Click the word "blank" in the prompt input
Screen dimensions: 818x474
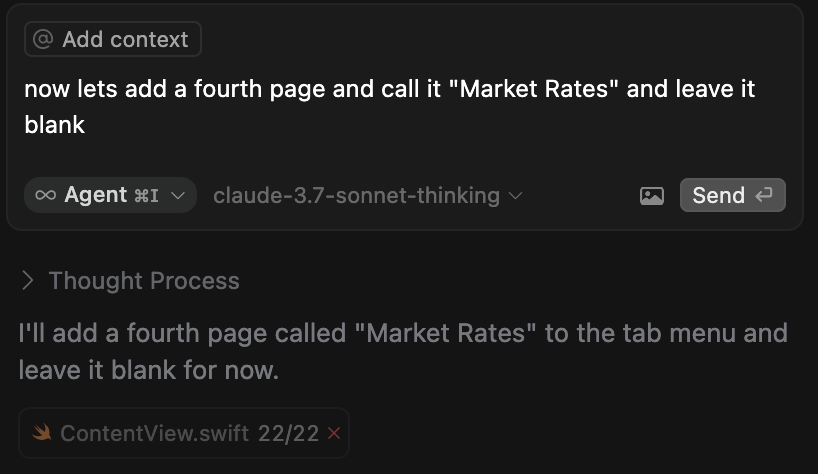(54, 125)
